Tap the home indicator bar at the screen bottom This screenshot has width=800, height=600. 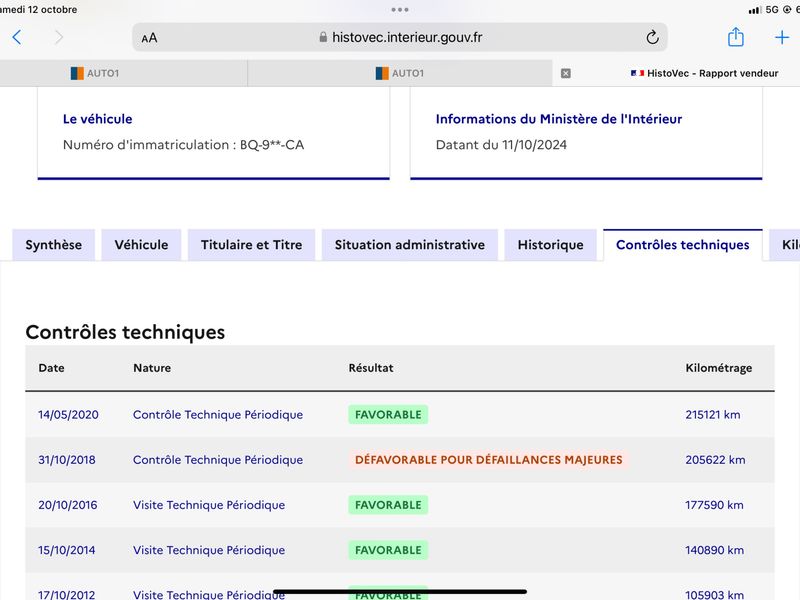(400, 592)
